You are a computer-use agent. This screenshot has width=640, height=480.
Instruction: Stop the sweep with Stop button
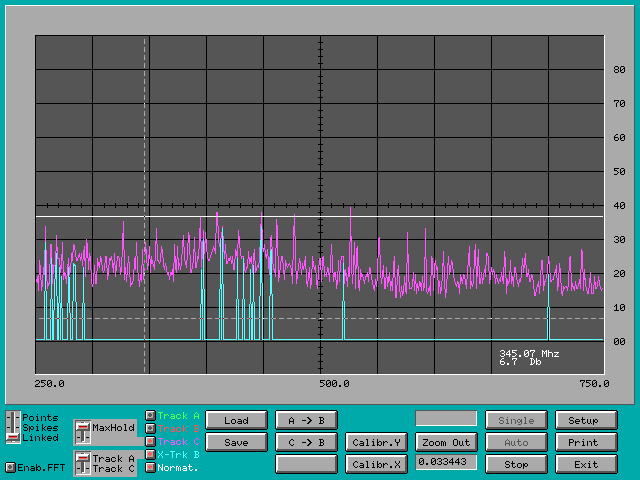click(x=516, y=464)
